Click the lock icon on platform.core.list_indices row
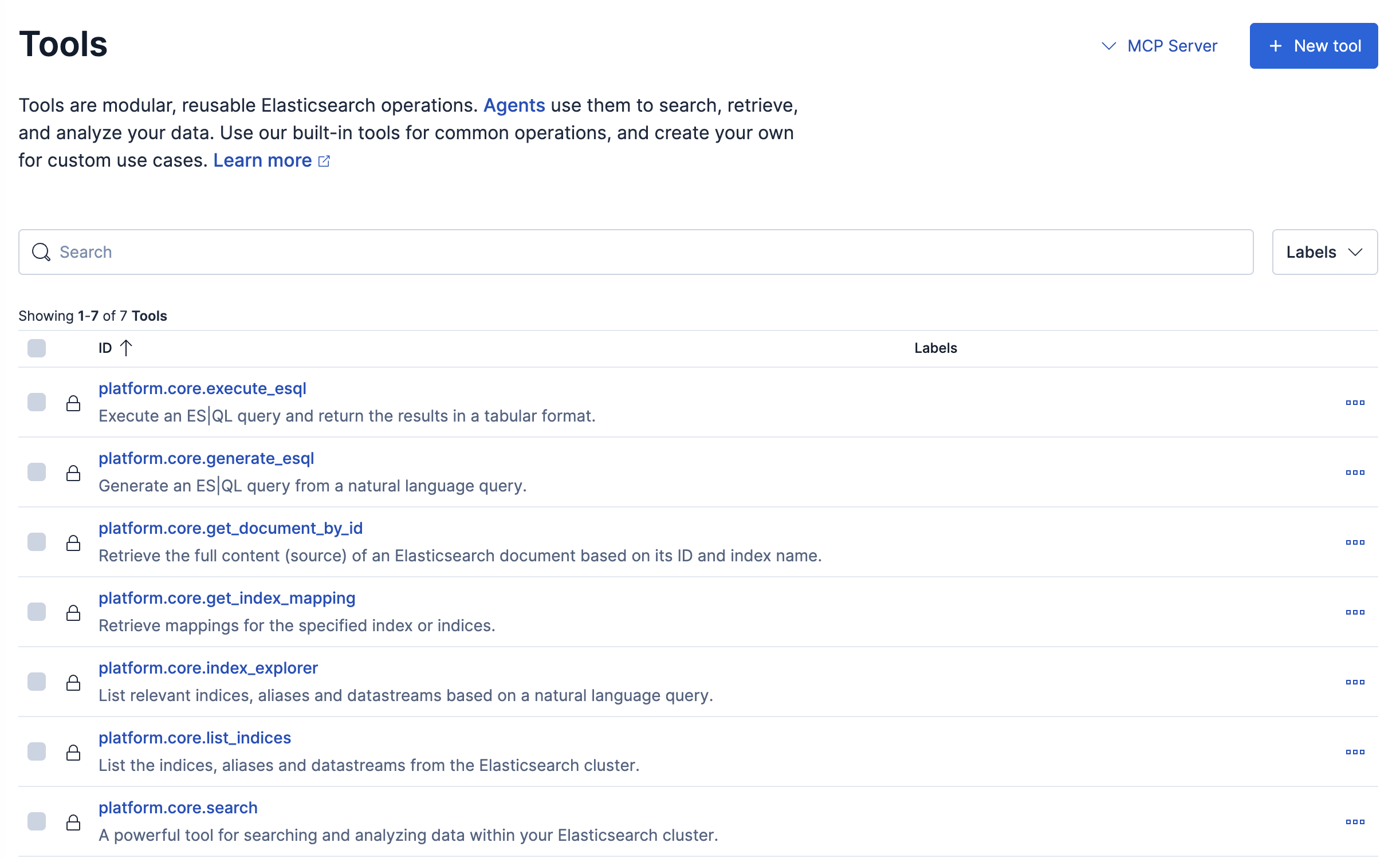 coord(74,751)
